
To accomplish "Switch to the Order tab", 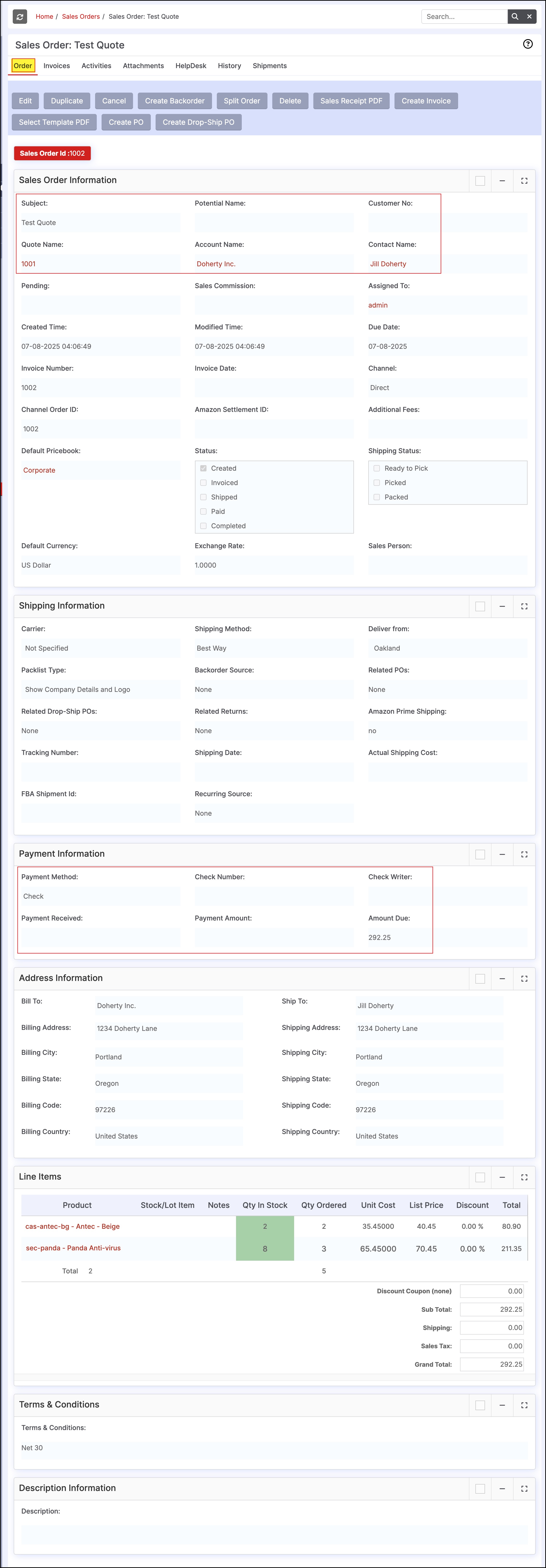I will [23, 66].
